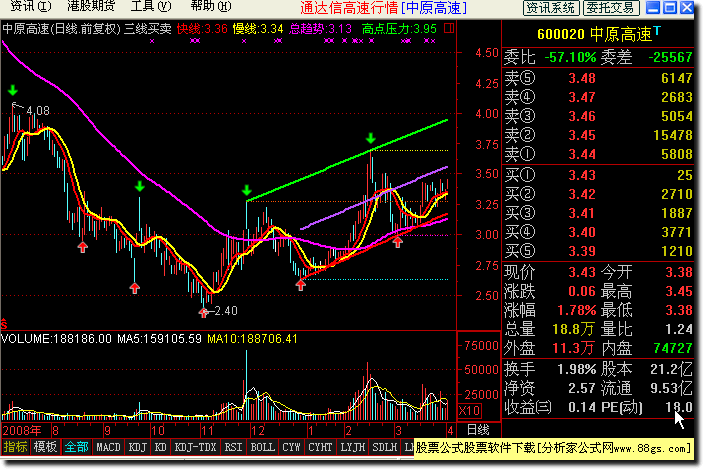Click the 现价 value 3.43
The width and height of the screenshot is (706, 471).
(x=582, y=272)
